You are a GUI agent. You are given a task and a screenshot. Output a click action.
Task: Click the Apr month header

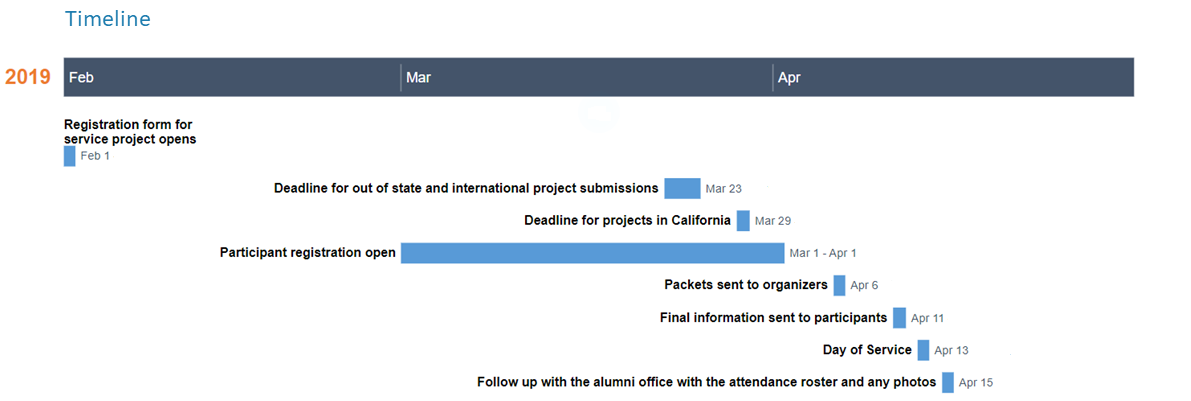tap(789, 78)
